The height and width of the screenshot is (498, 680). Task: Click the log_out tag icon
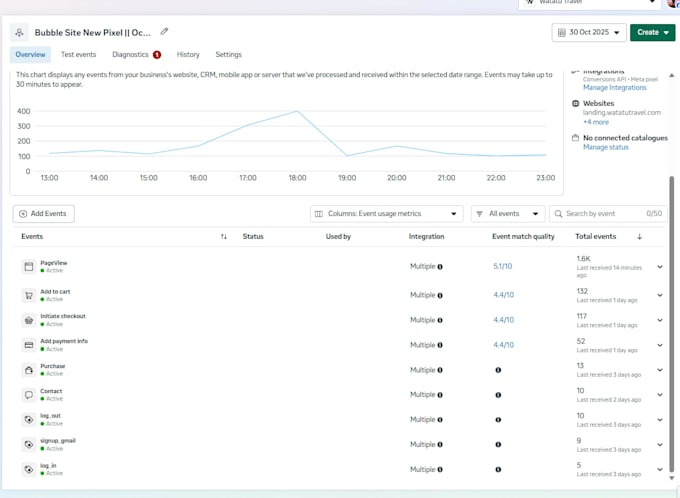pyautogui.click(x=29, y=419)
